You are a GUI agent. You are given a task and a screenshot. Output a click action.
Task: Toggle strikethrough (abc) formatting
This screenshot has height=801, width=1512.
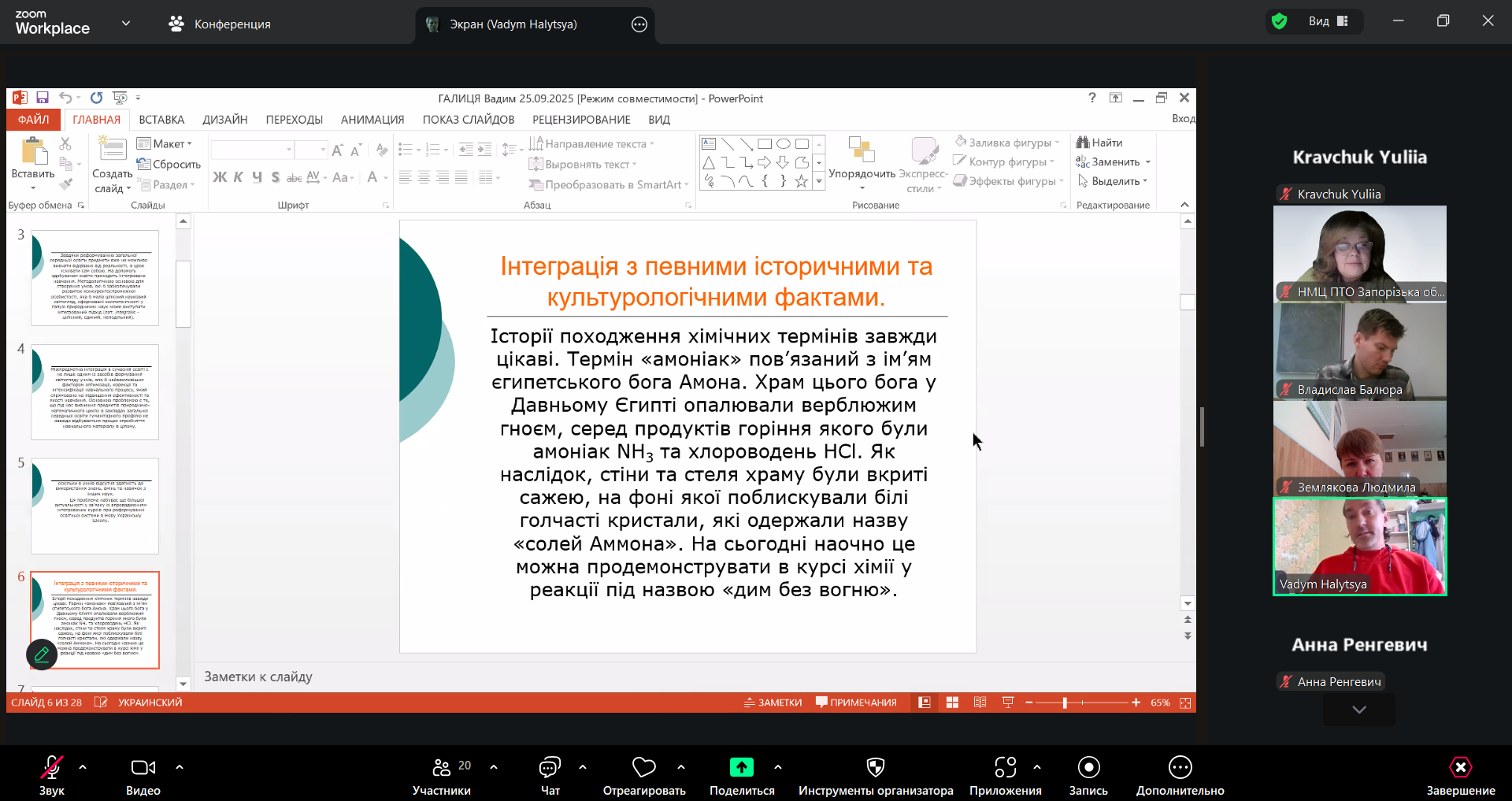click(294, 177)
